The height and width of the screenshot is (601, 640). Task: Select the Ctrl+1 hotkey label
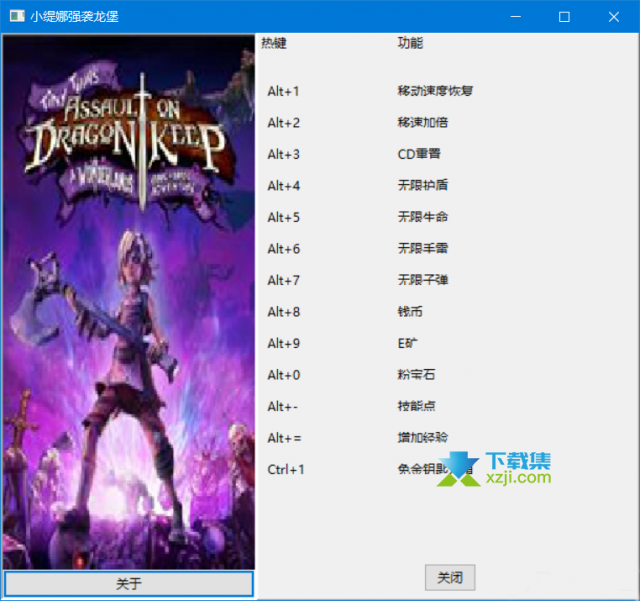[x=286, y=470]
